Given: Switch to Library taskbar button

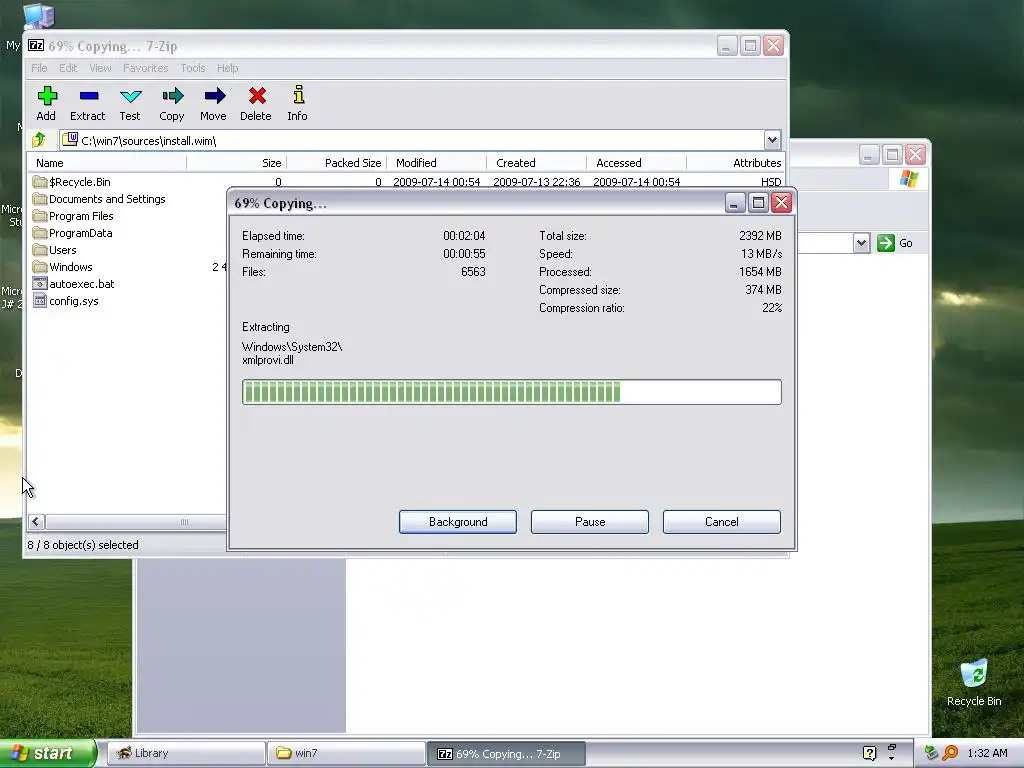Looking at the screenshot, I should pyautogui.click(x=186, y=753).
